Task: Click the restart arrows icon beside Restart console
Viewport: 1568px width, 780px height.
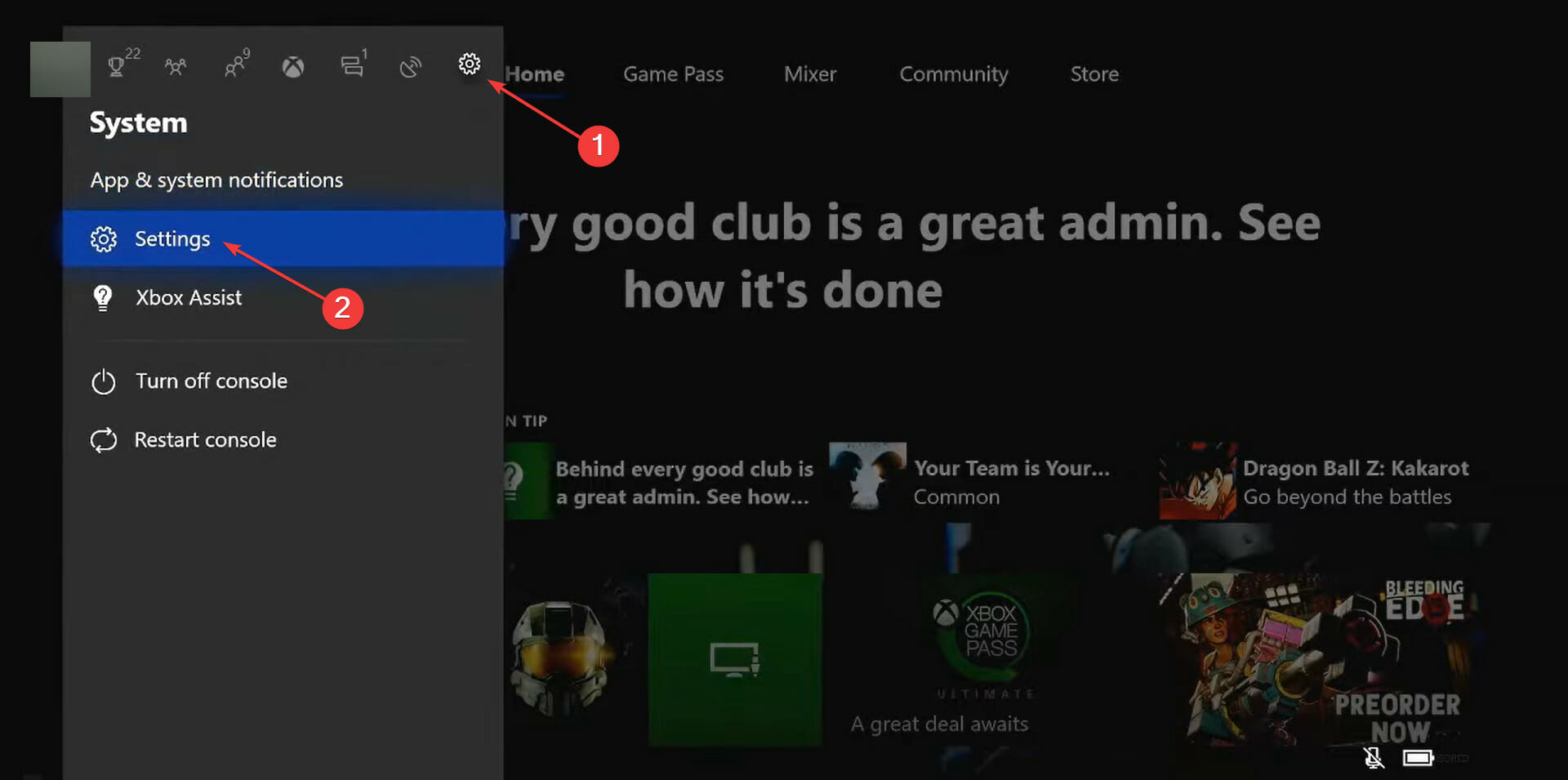Action: coord(104,440)
